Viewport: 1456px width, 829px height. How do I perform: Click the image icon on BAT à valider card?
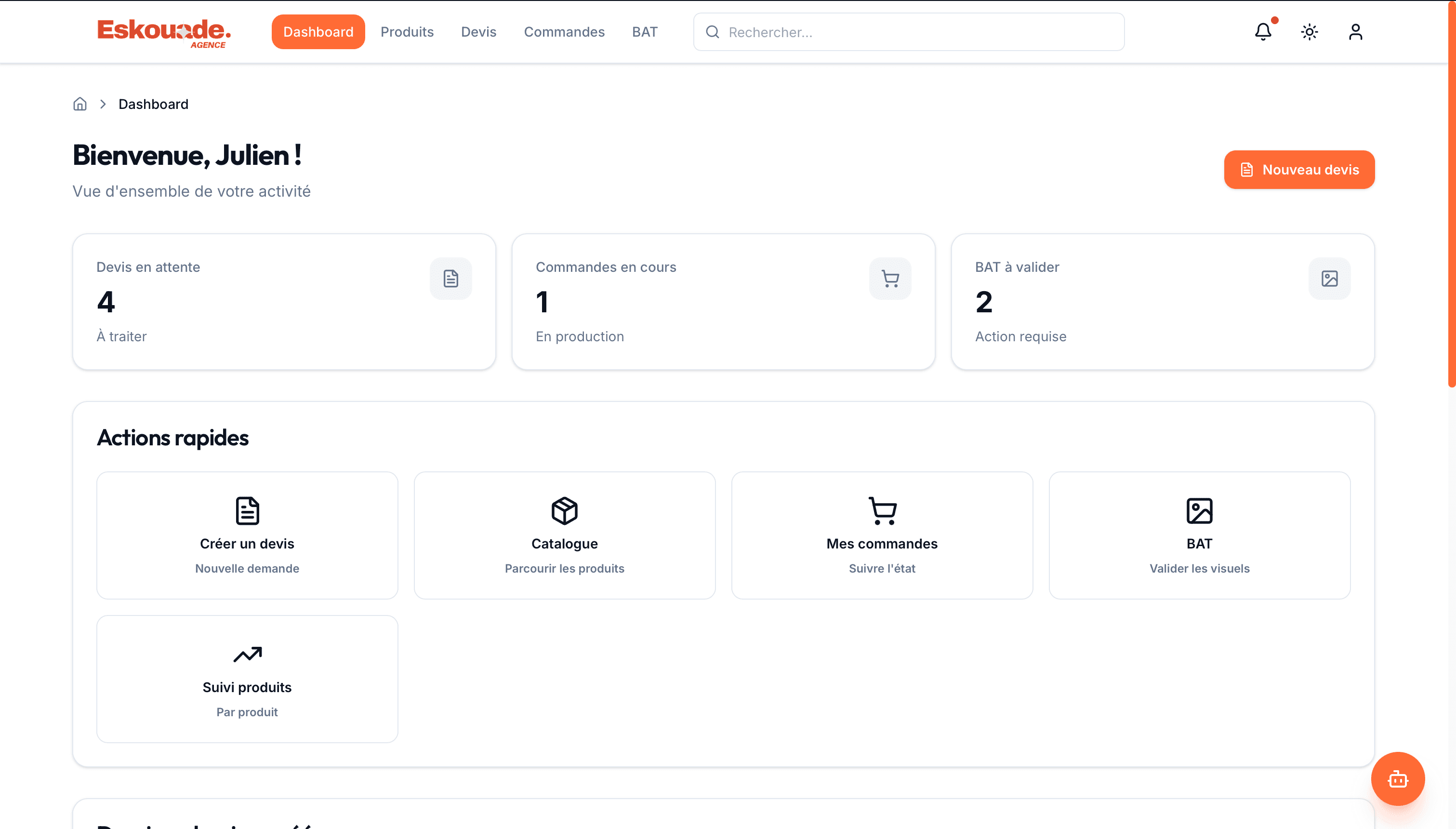click(1329, 279)
